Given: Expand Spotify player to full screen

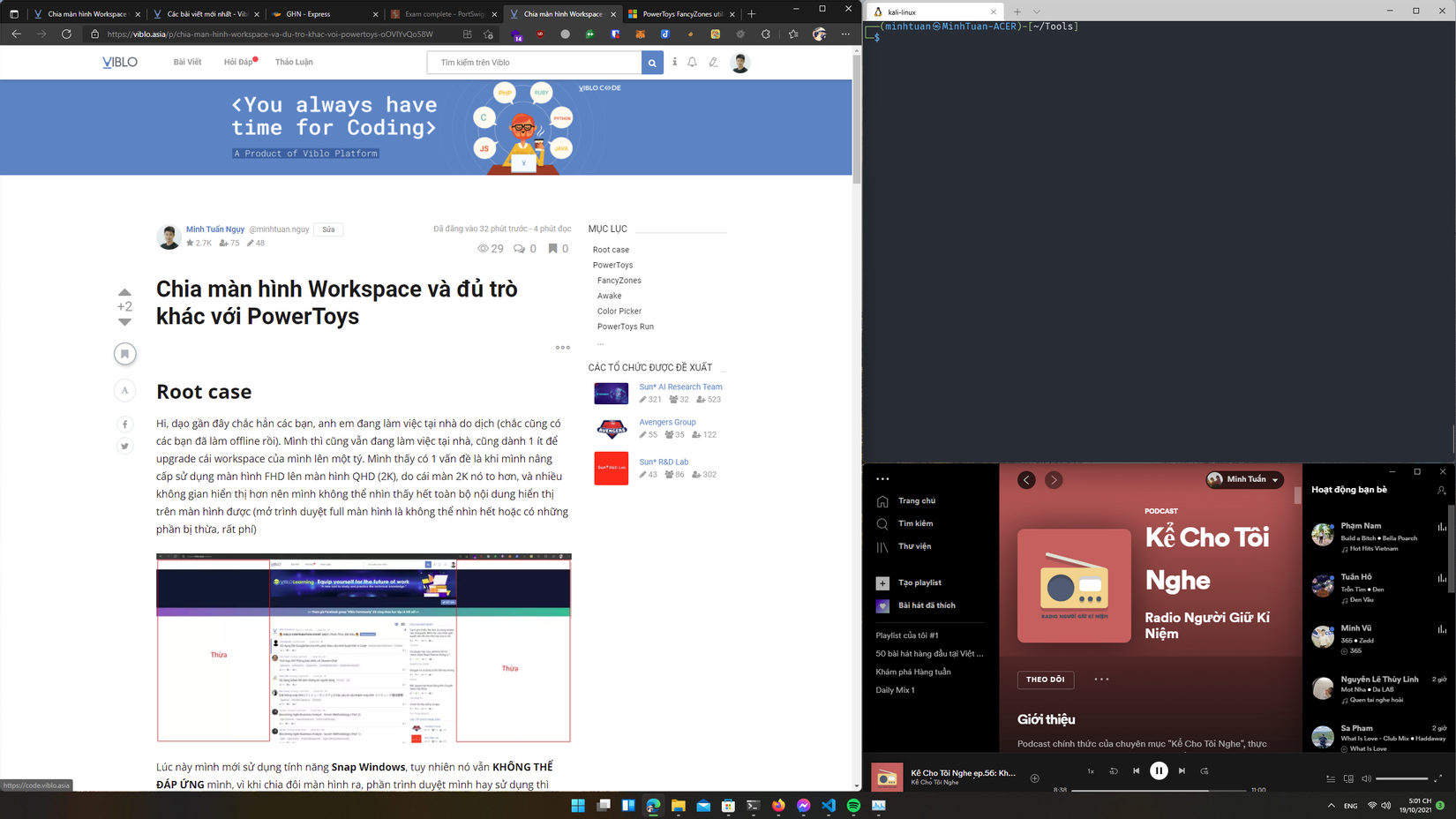Looking at the screenshot, I should click(1437, 778).
